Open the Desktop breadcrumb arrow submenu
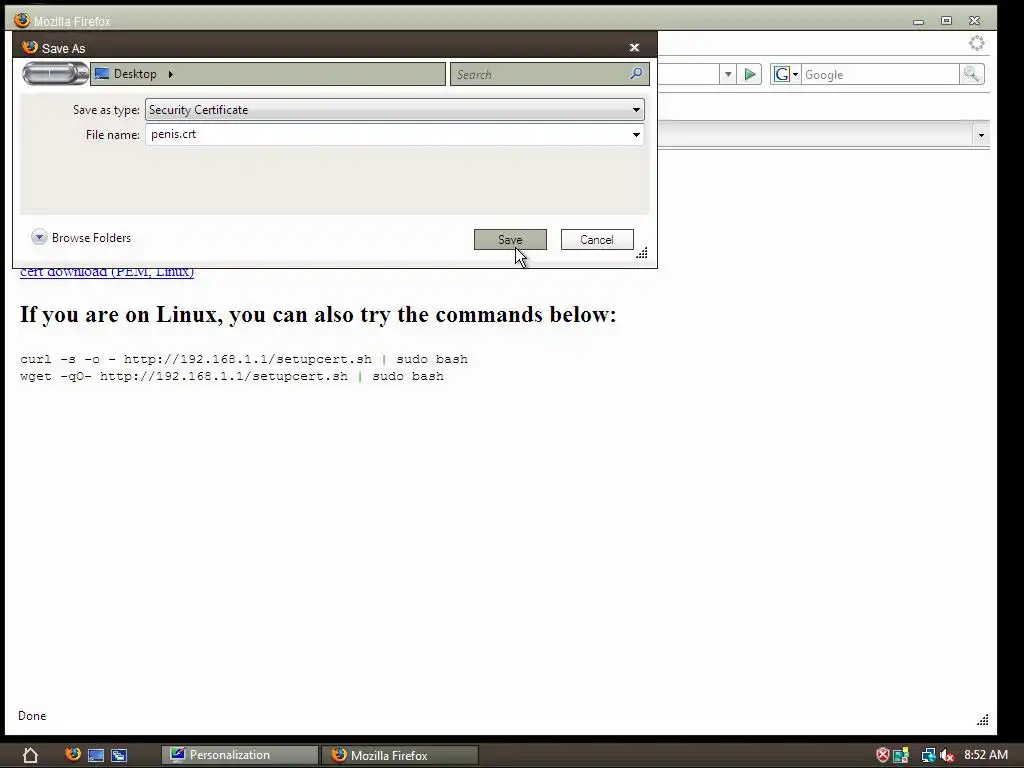The height and width of the screenshot is (768, 1024). [170, 74]
